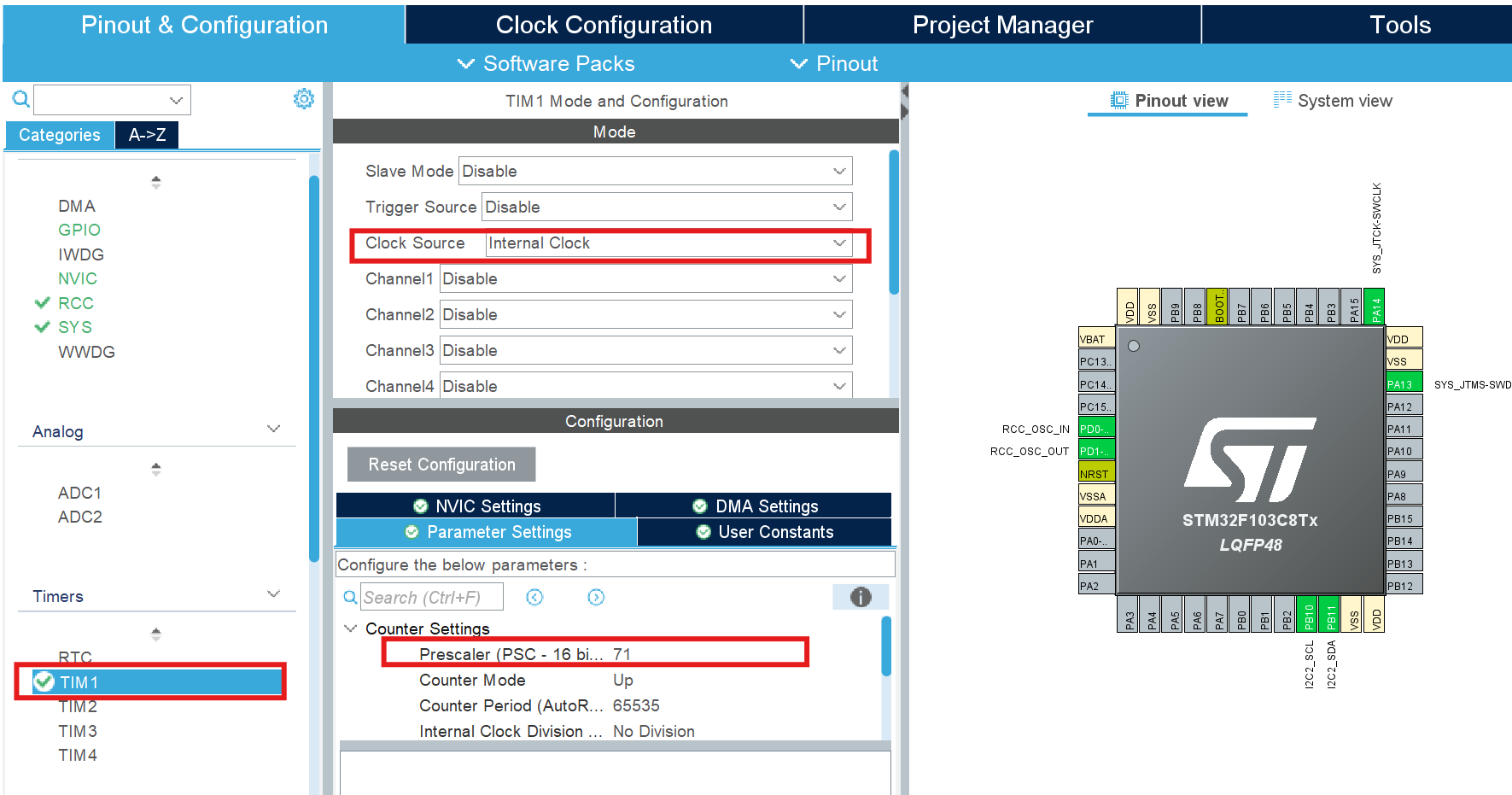Click the VBAT pin on the chip
This screenshot has width=1512, height=795.
click(1097, 339)
